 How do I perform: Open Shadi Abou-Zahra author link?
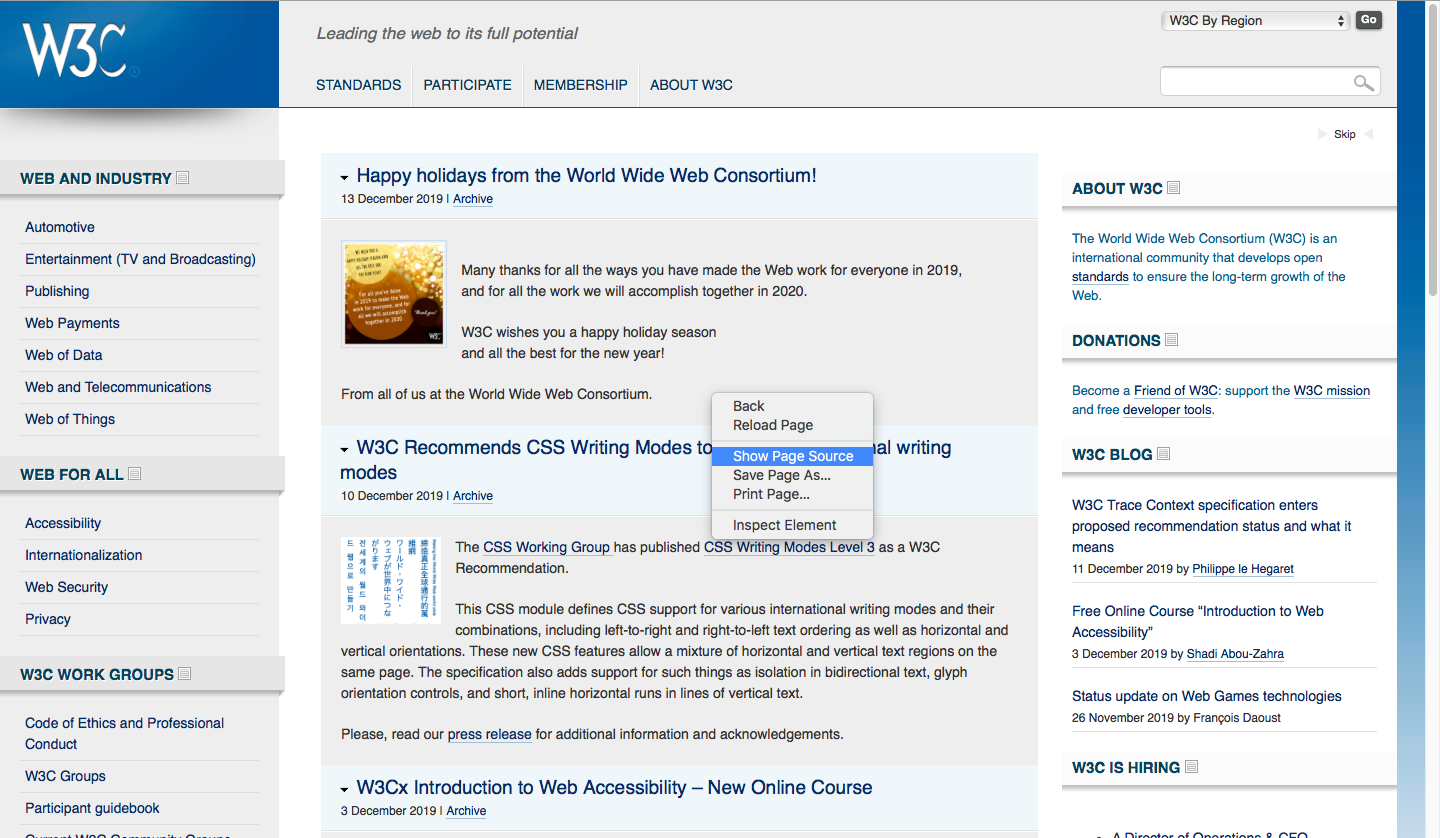(1235, 654)
